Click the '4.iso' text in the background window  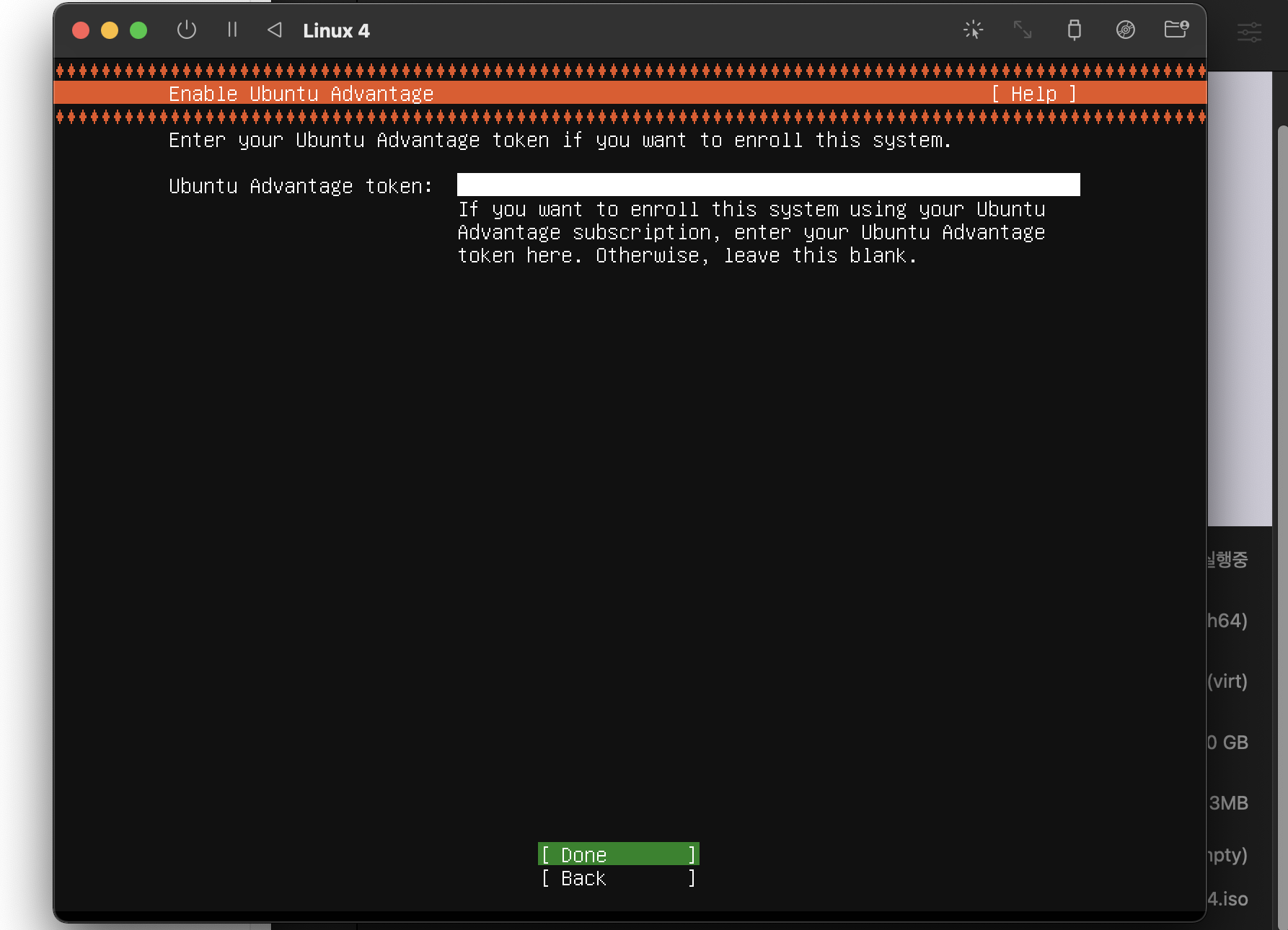[1228, 899]
